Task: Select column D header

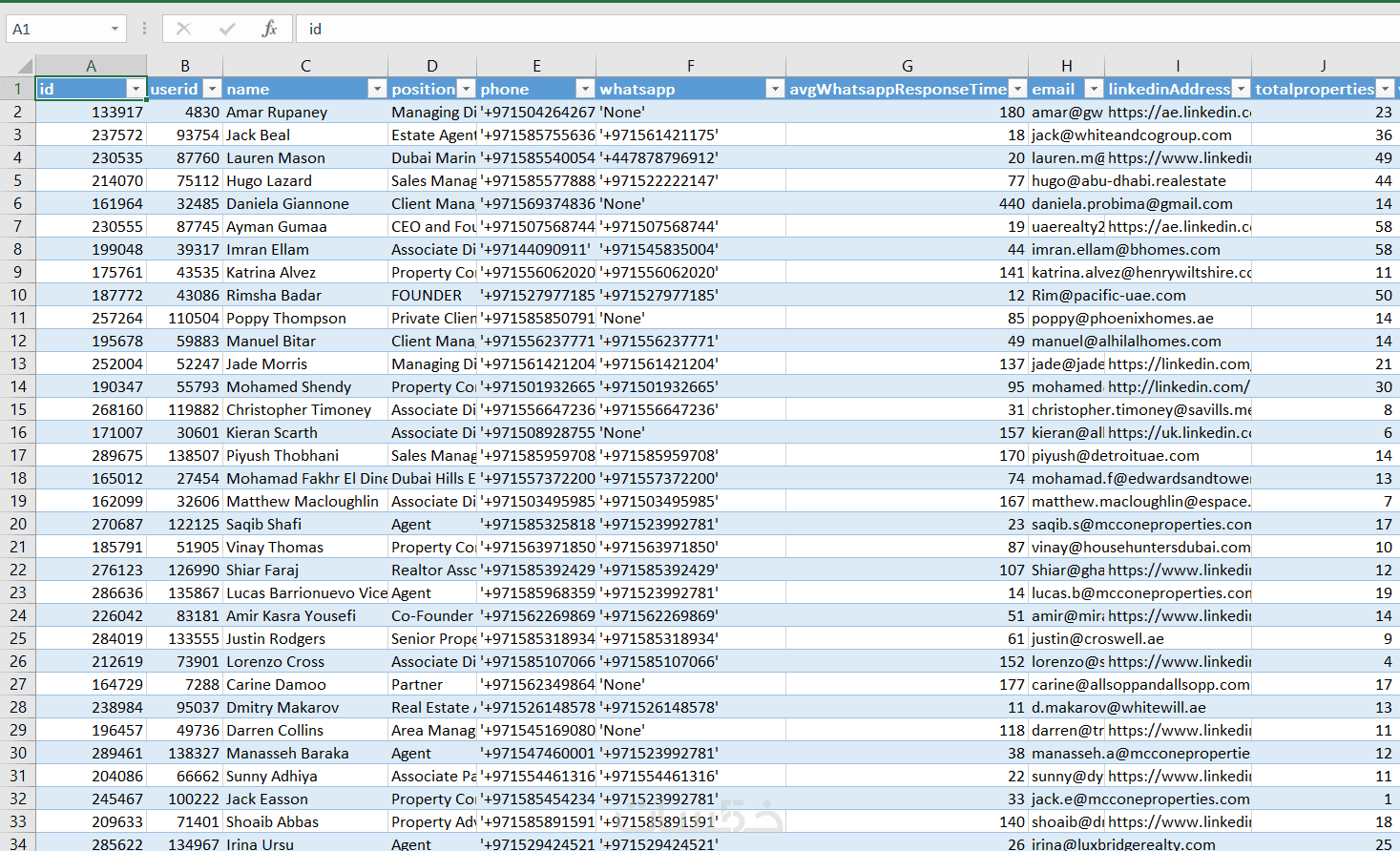Action: tap(432, 66)
